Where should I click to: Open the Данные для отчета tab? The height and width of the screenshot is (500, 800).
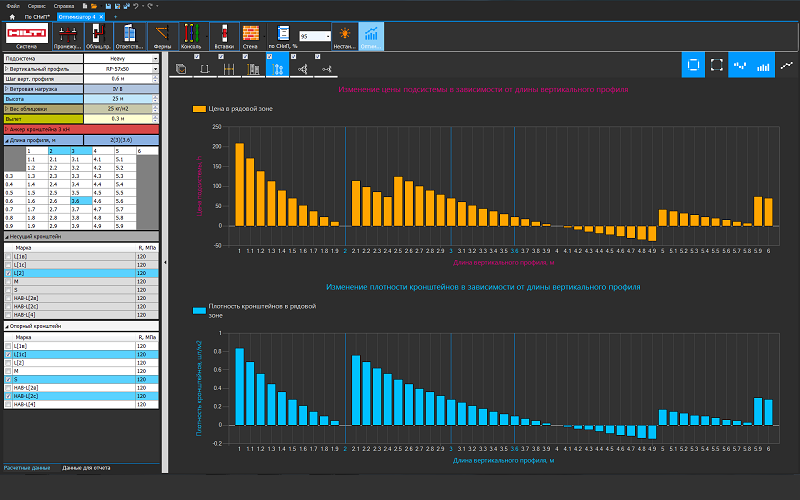pyautogui.click(x=86, y=467)
